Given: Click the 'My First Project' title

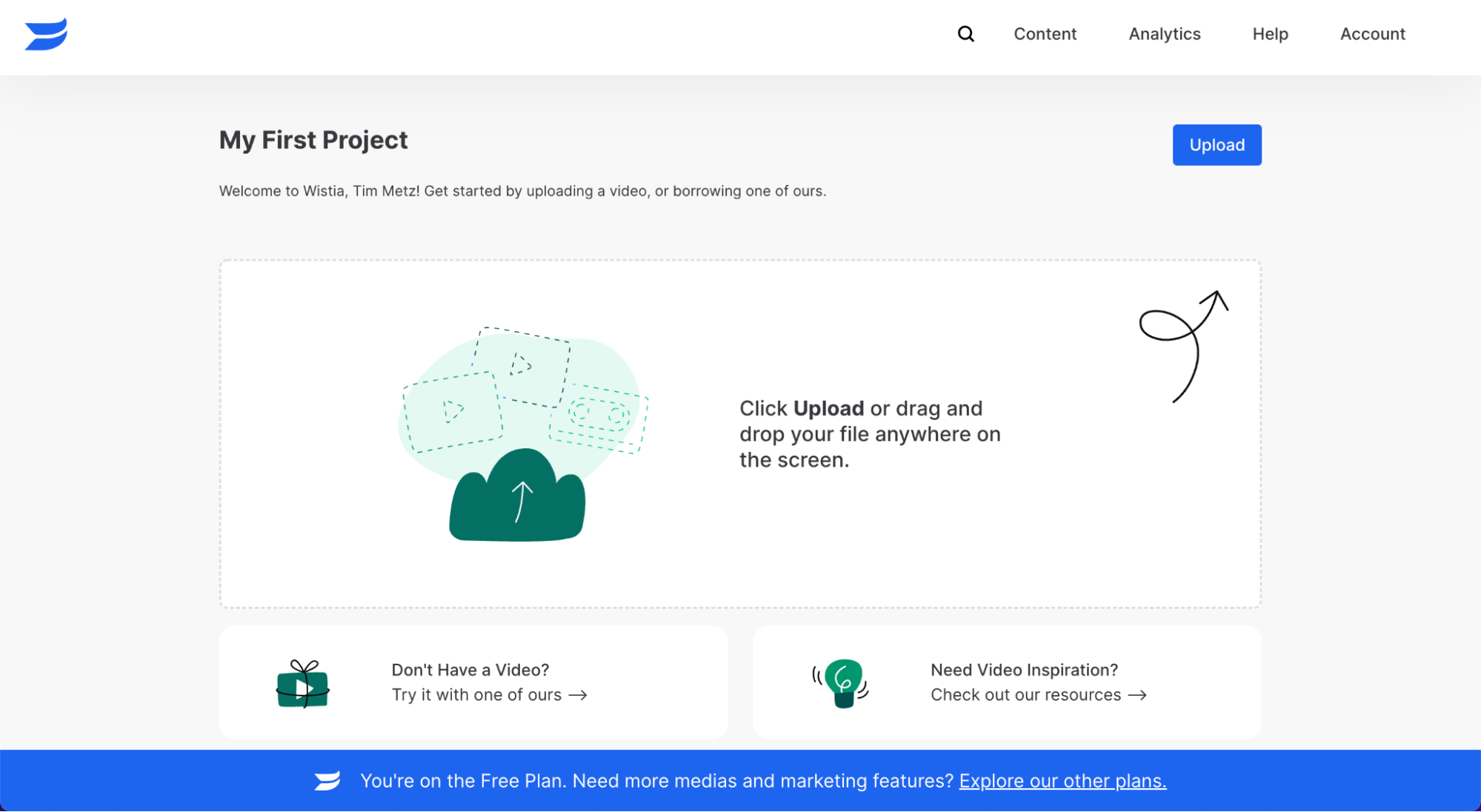Looking at the screenshot, I should tap(313, 140).
